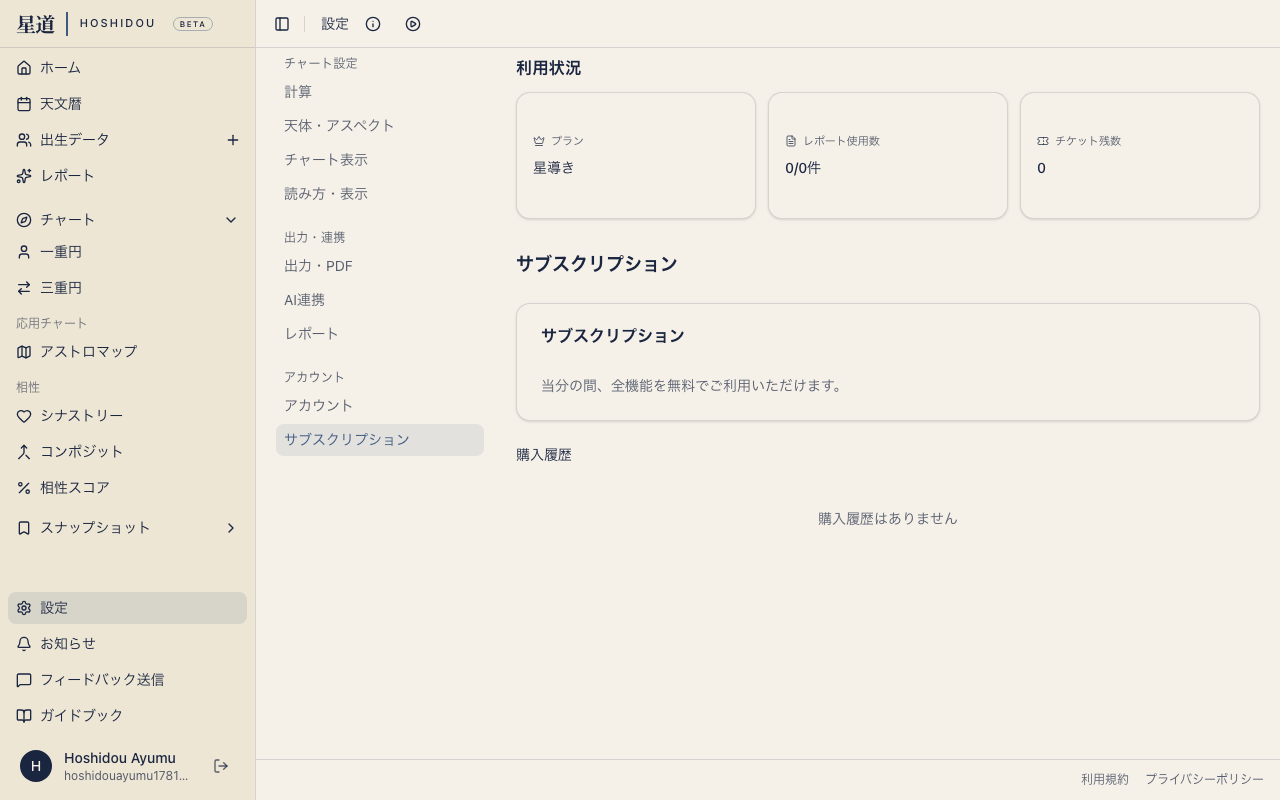Go to ホーム page

[x=127, y=68]
